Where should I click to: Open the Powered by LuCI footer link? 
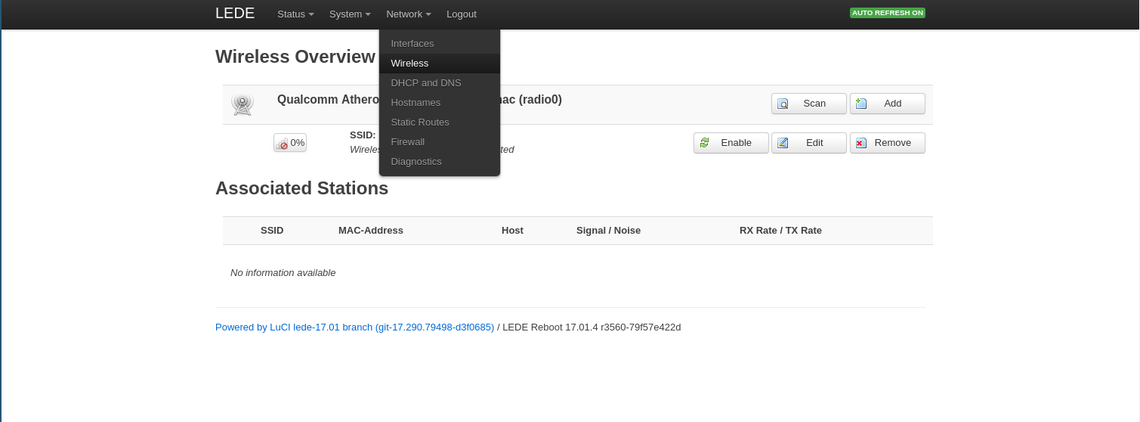pyautogui.click(x=355, y=327)
